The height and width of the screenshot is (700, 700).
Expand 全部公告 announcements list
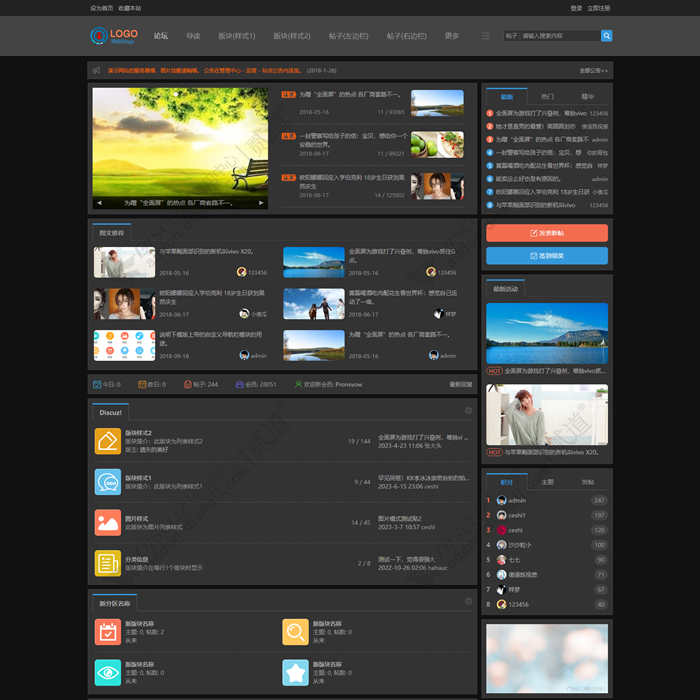point(593,71)
